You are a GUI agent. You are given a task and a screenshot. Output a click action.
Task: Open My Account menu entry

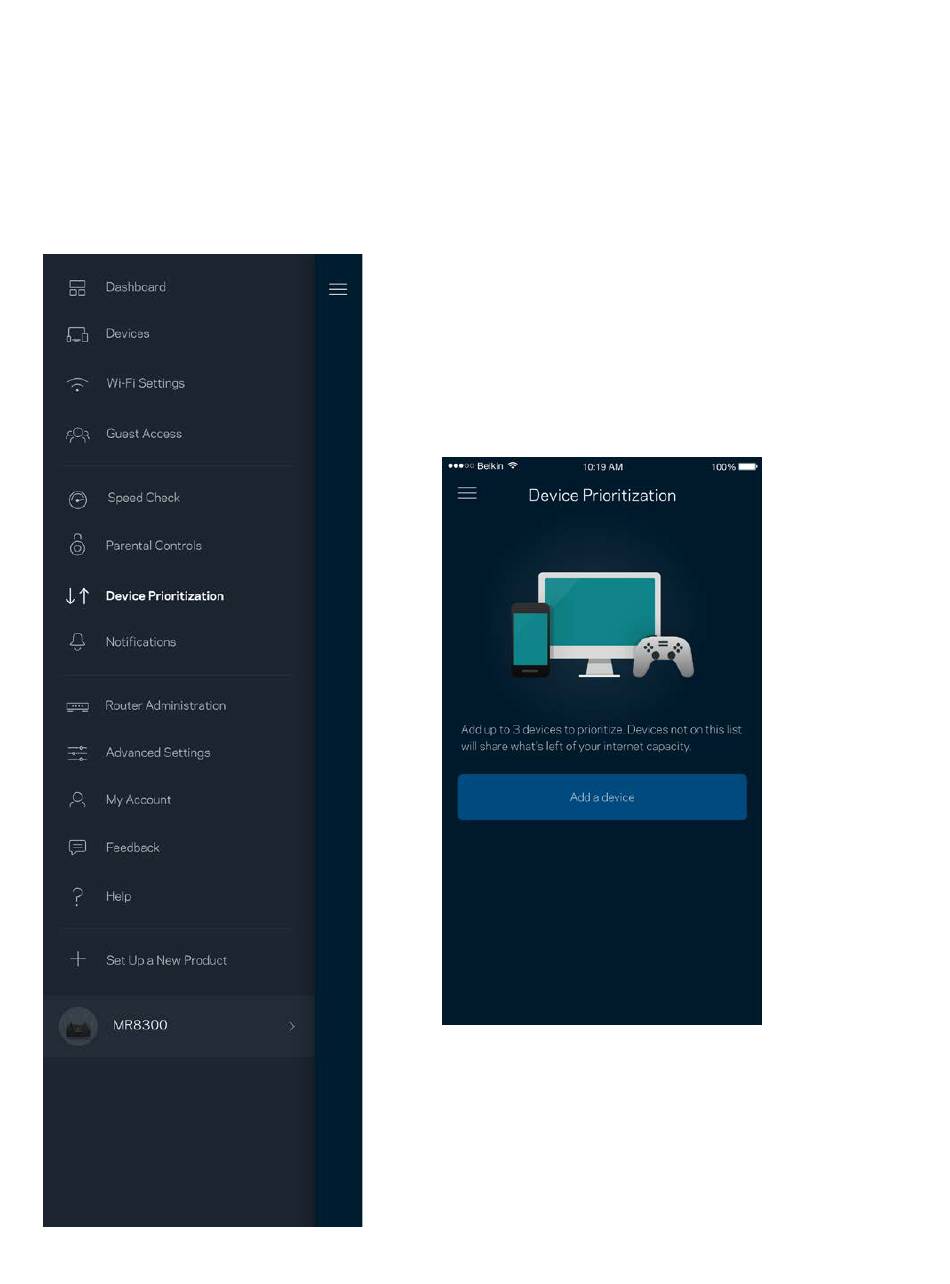(138, 800)
